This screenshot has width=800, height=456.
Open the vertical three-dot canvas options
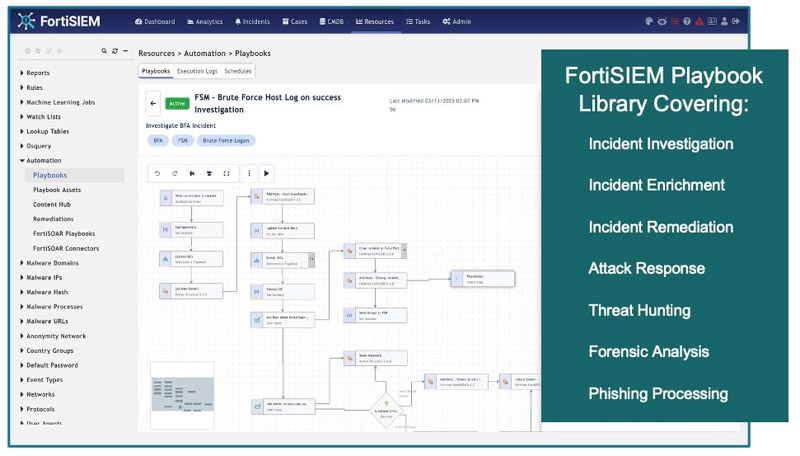[x=249, y=173]
